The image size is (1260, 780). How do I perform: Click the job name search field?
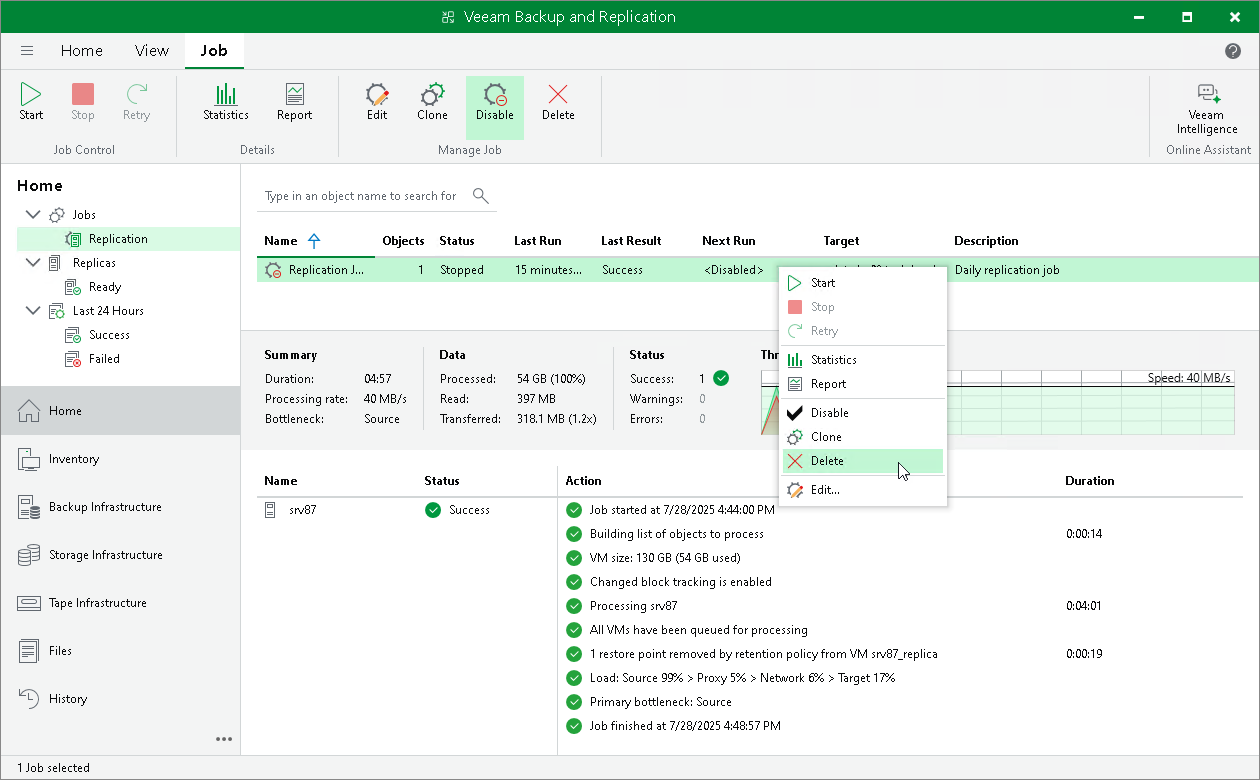(361, 196)
